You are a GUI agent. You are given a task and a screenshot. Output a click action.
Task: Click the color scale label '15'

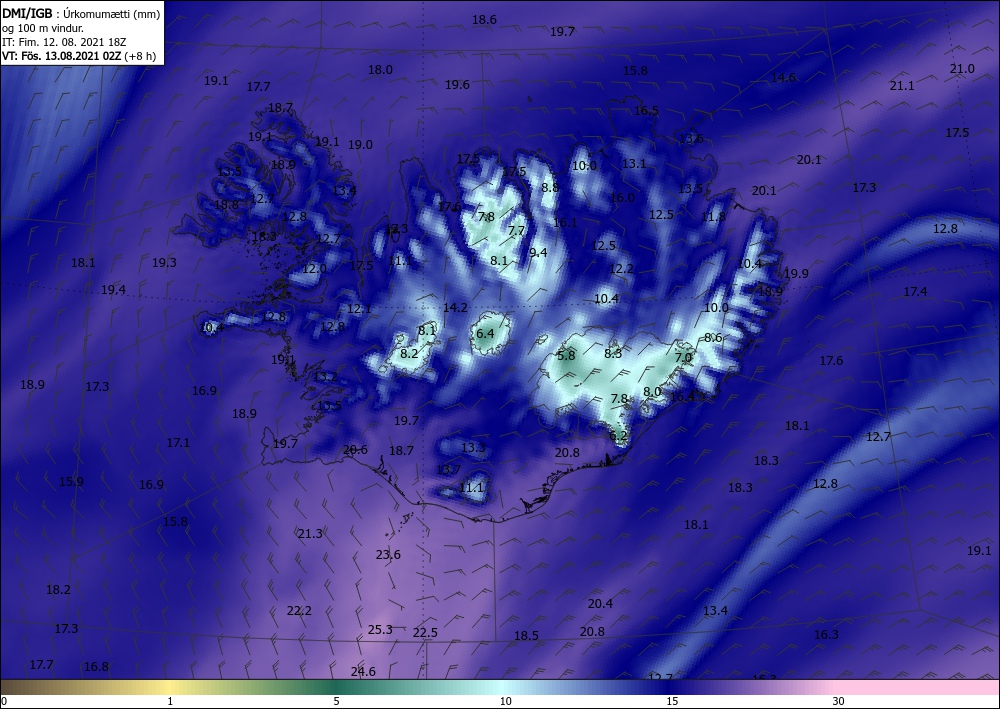672,701
